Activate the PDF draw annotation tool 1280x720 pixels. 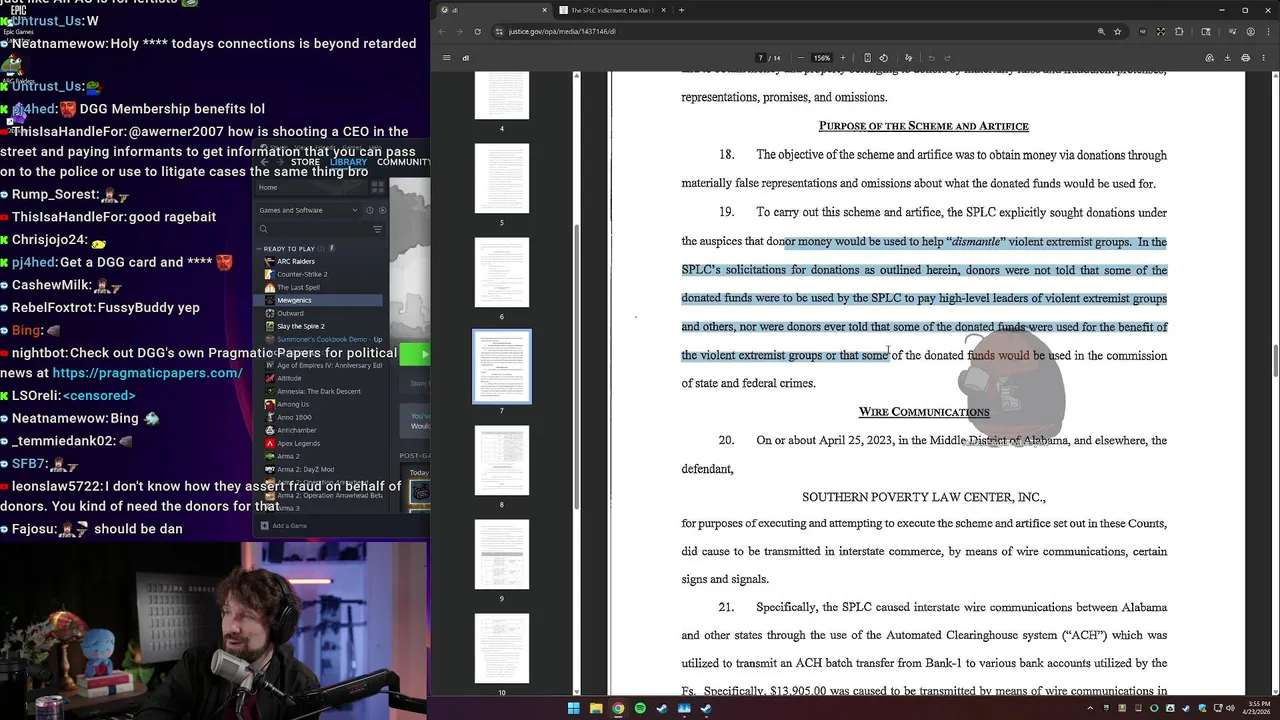[x=908, y=58]
